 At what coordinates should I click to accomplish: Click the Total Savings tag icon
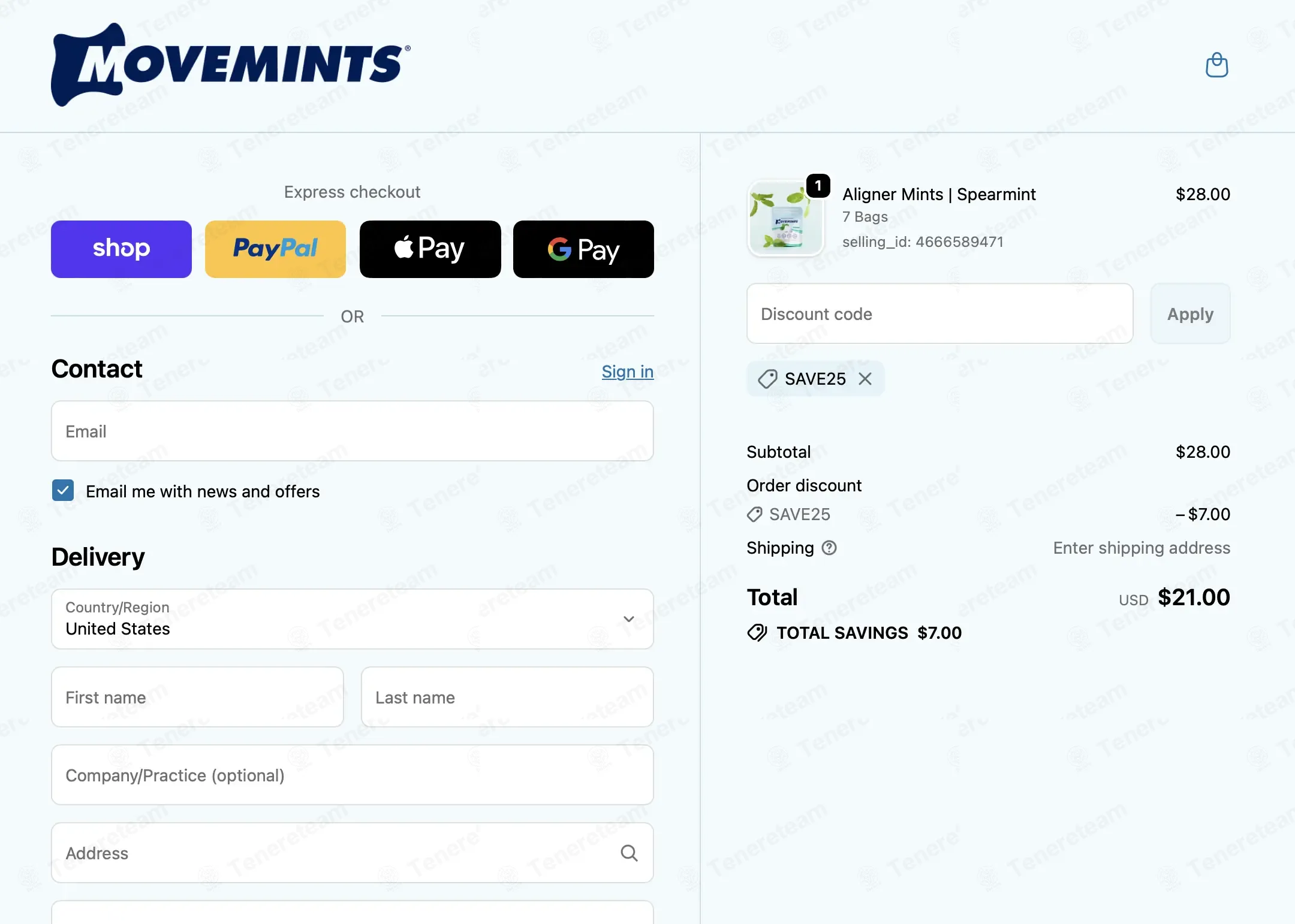click(757, 633)
